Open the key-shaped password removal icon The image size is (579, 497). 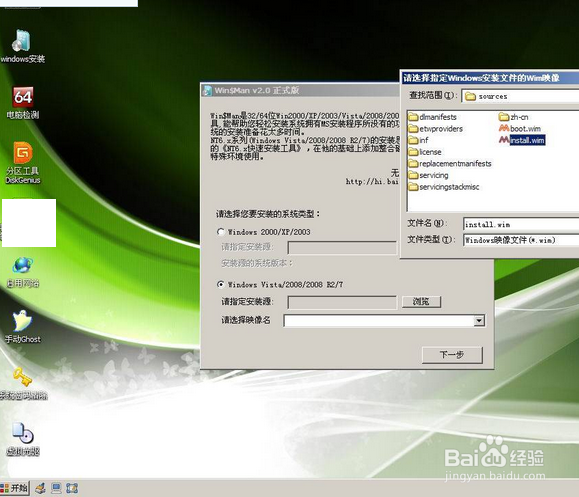[x=23, y=384]
